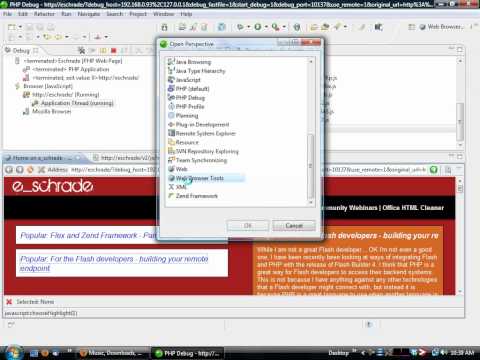Screen dimensions: 480x360
Task: Open the External Tools dropdown arrow
Action: 284,27
